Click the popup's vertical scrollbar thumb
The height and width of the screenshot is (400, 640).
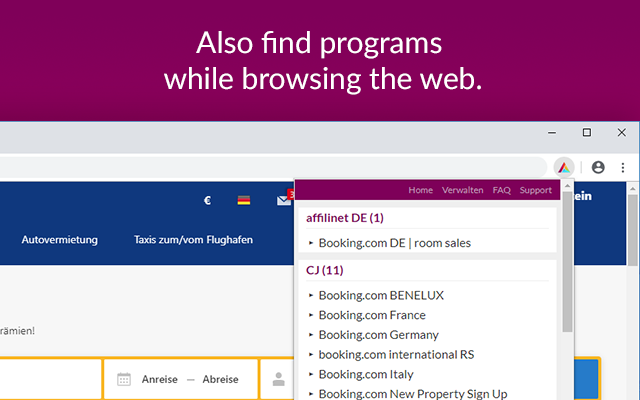pos(567,261)
